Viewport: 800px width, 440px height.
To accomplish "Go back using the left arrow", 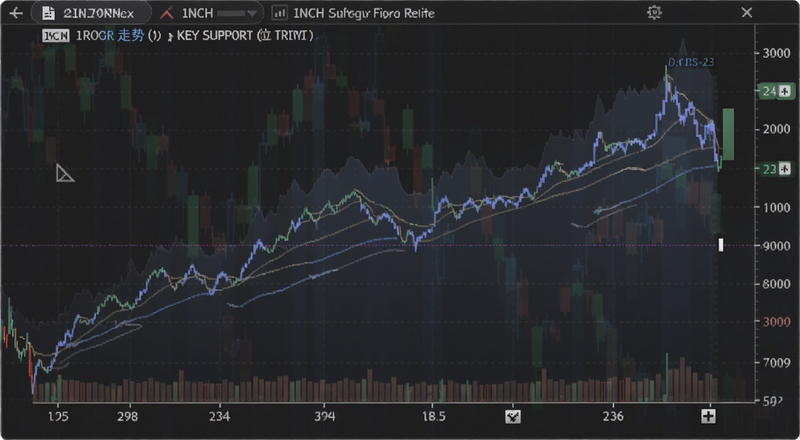I will click(x=16, y=13).
